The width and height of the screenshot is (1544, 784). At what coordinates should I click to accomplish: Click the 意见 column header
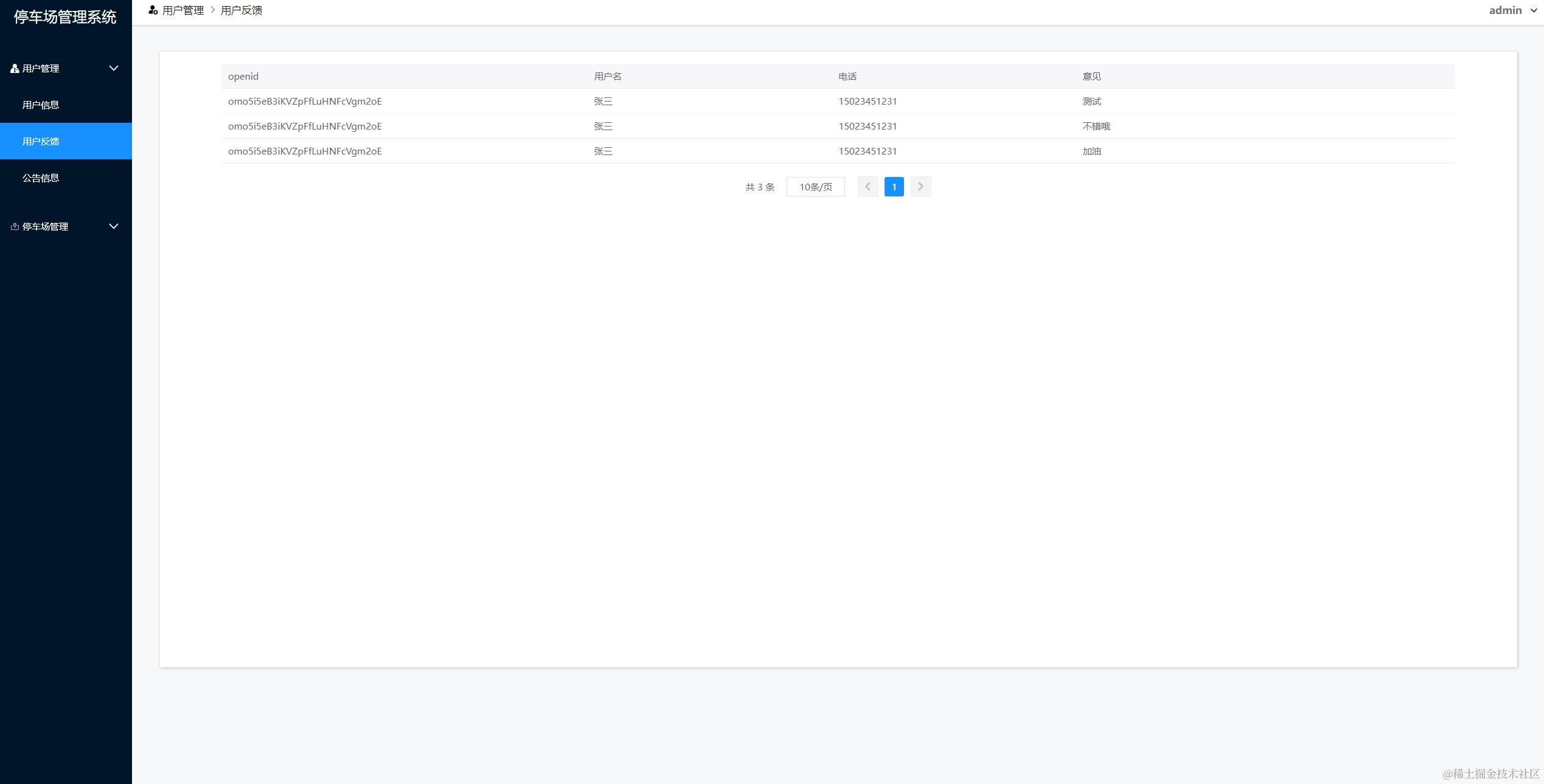coord(1091,76)
